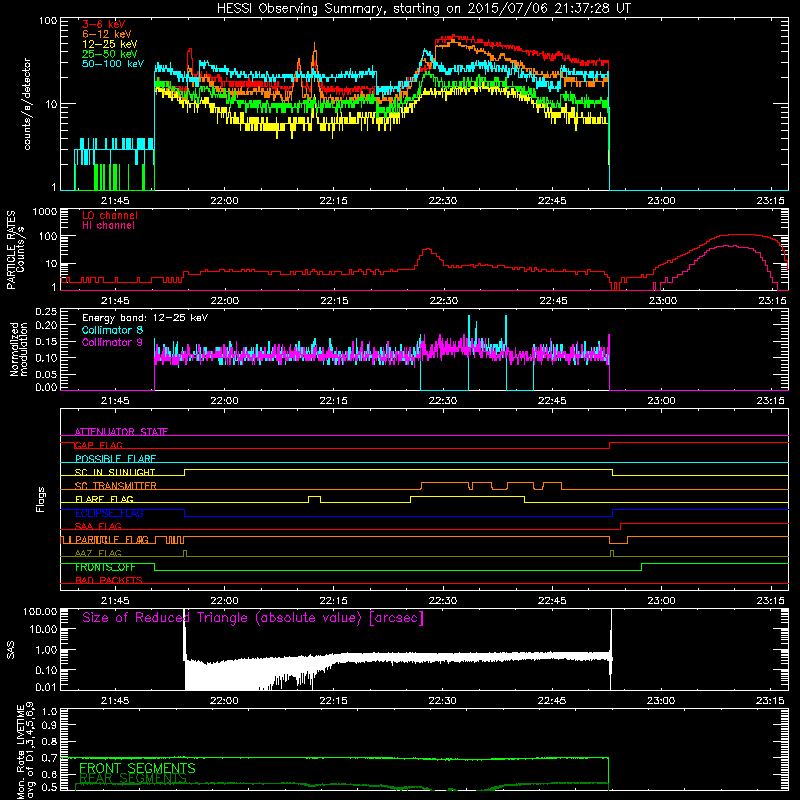Select the '50-100 keV' cyan legend label
The image size is (800, 800).
click(x=113, y=64)
